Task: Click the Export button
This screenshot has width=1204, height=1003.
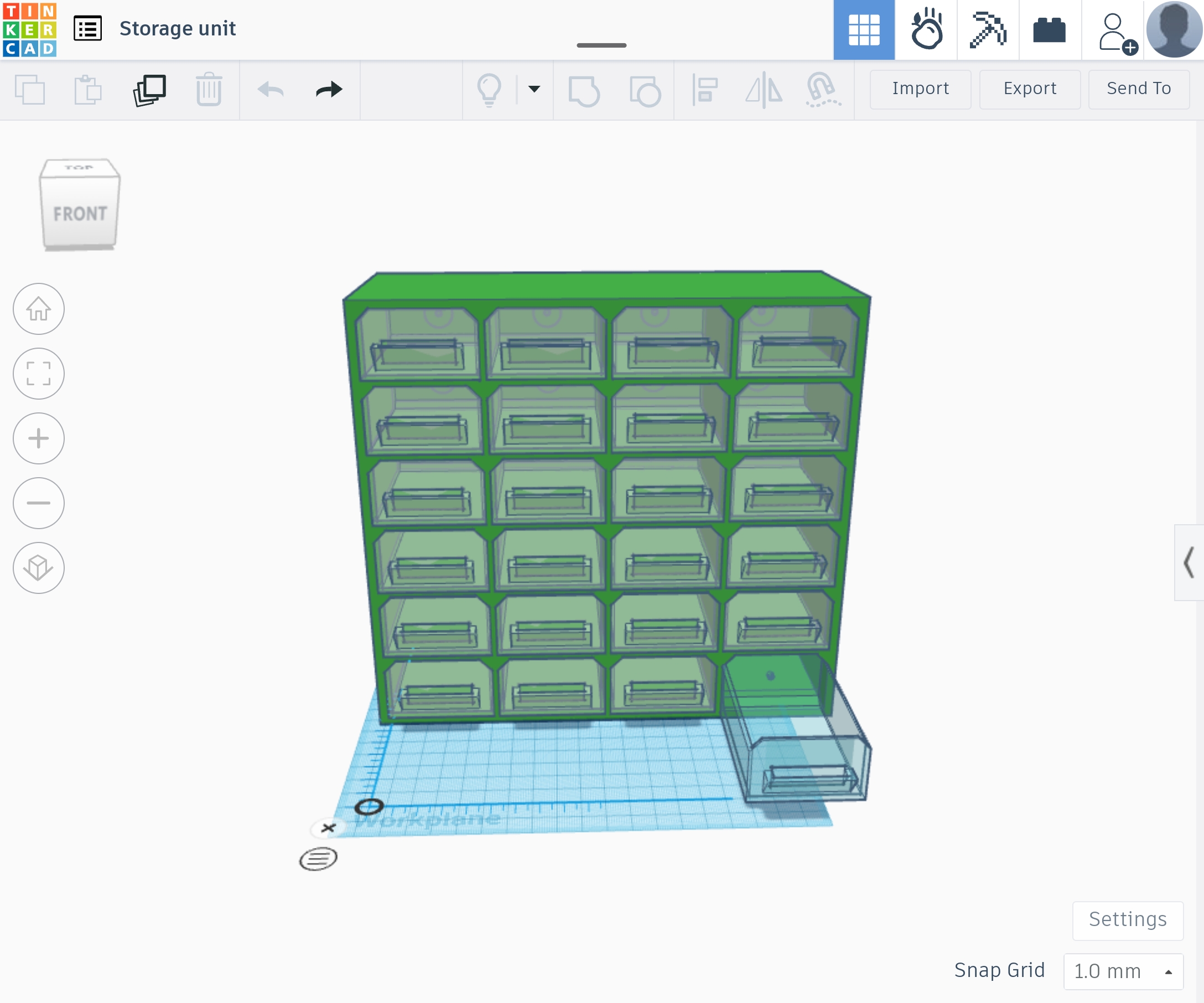Action: click(1030, 89)
